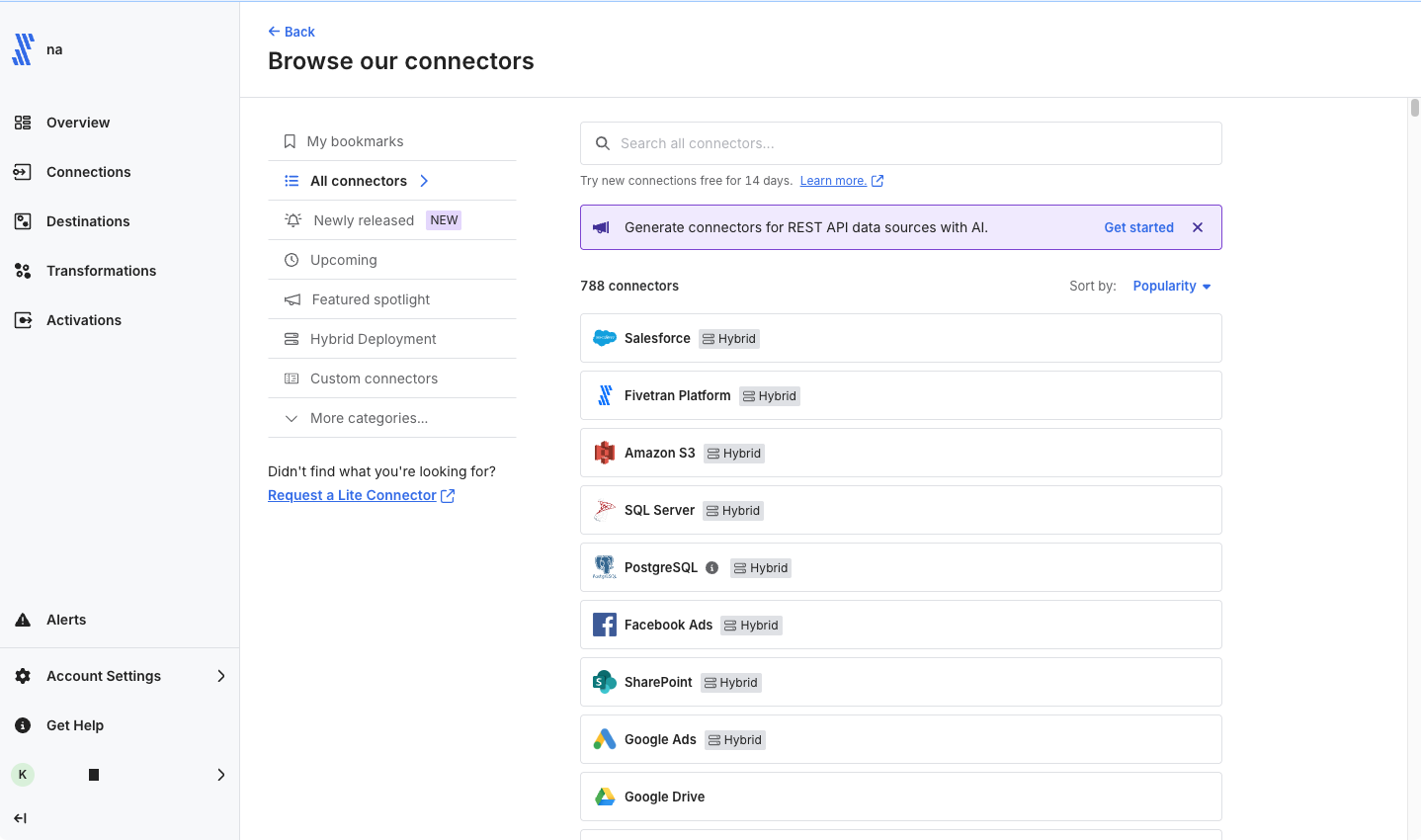Click chevron next to All connectors
Image resolution: width=1421 pixels, height=840 pixels.
tap(424, 181)
